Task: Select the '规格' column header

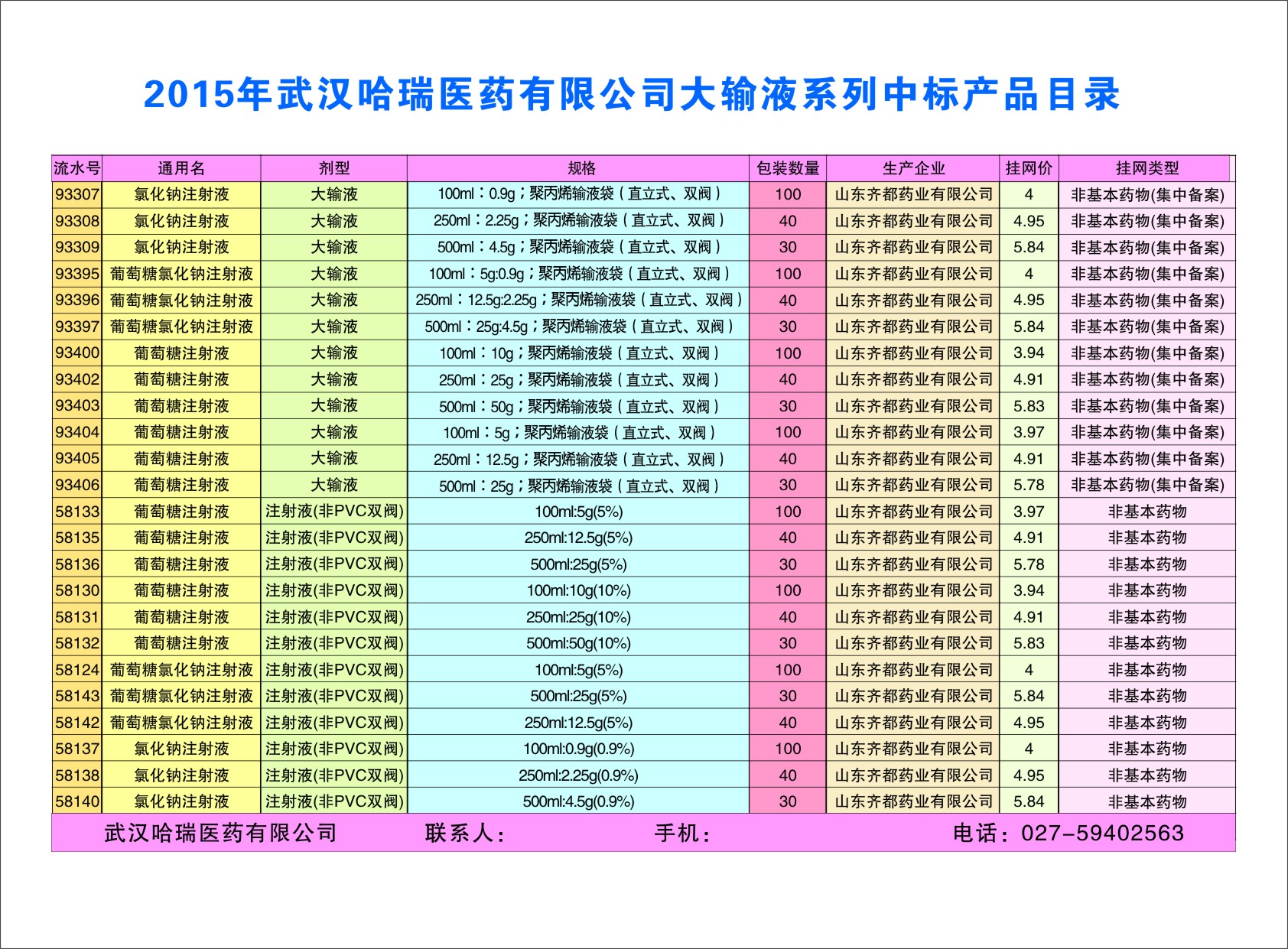Action: [578, 168]
